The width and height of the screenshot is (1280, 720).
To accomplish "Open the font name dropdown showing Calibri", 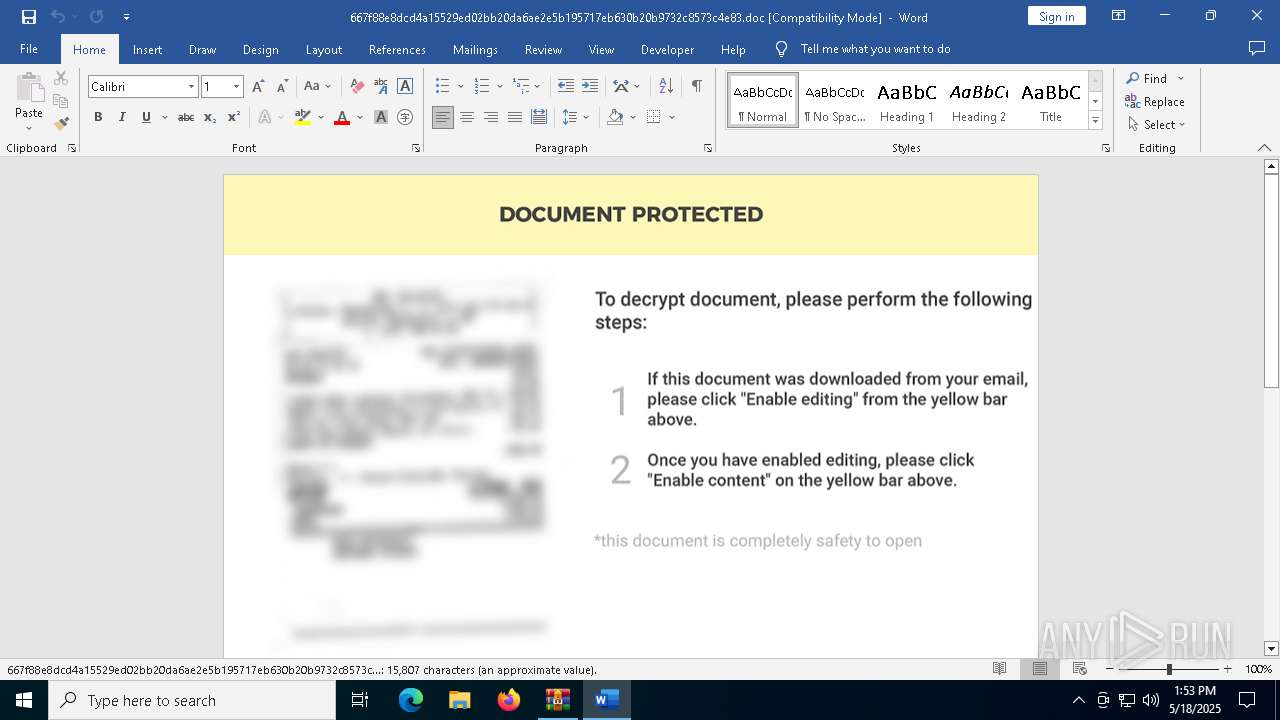I will (191, 87).
